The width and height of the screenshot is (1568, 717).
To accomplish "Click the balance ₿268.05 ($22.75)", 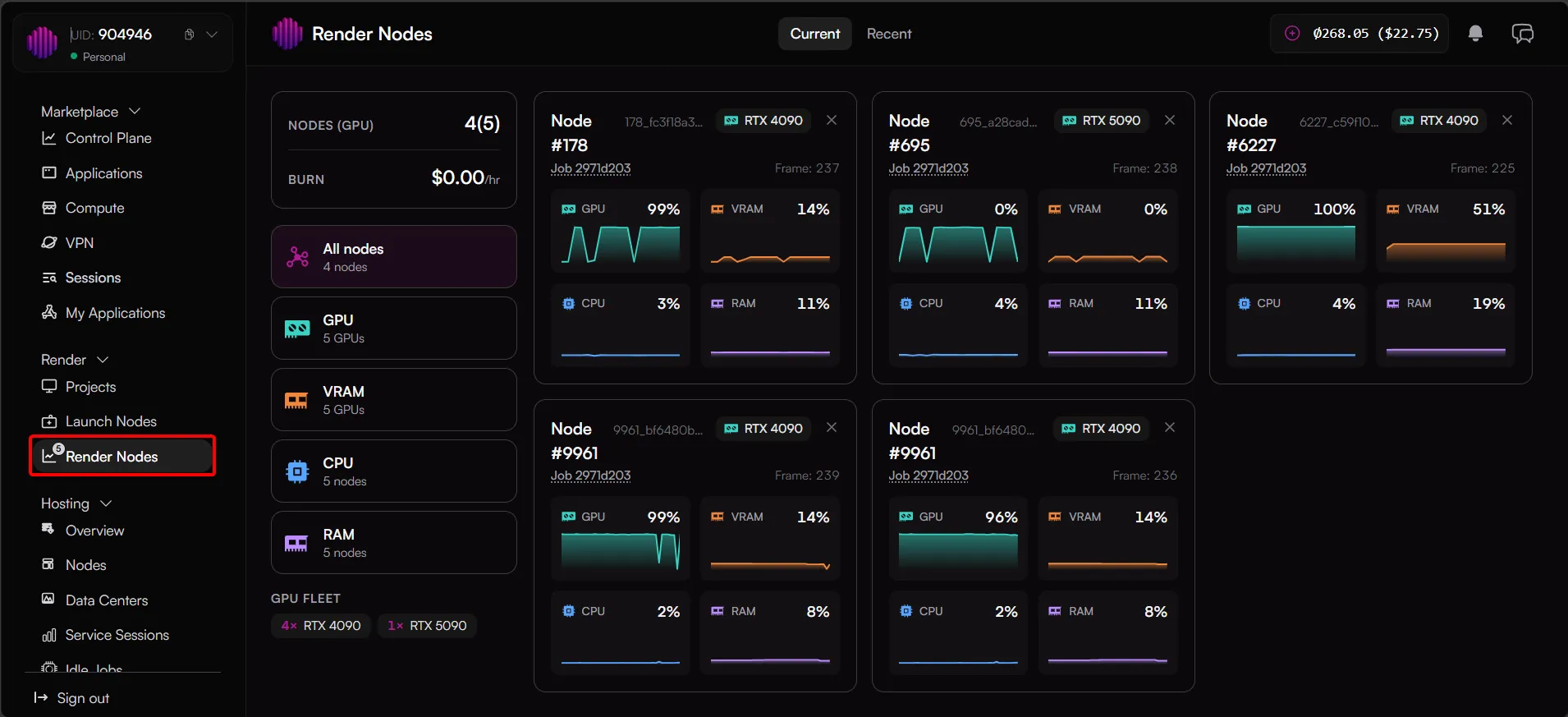I will (x=1376, y=34).
